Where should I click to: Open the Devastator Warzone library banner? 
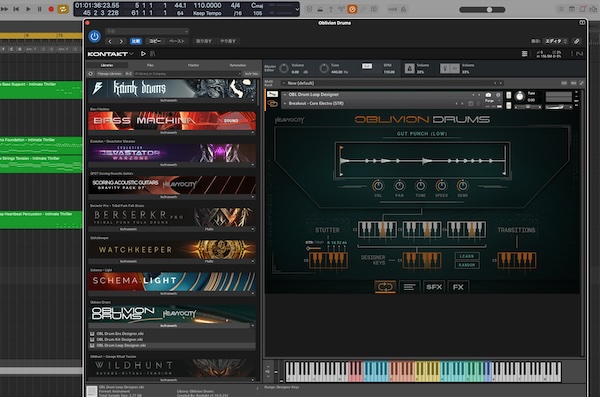coord(172,153)
